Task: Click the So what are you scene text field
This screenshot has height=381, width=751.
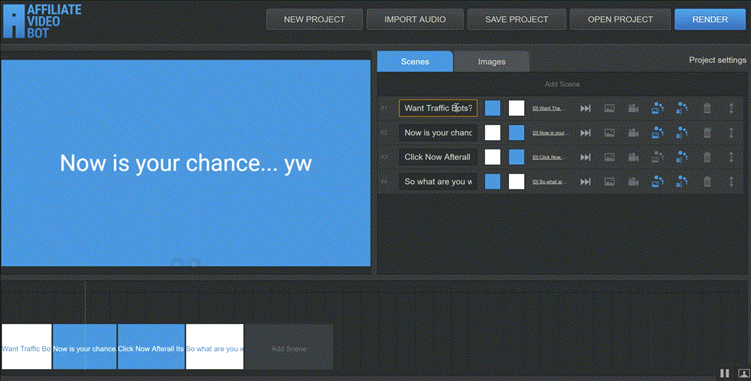Action: [438, 182]
